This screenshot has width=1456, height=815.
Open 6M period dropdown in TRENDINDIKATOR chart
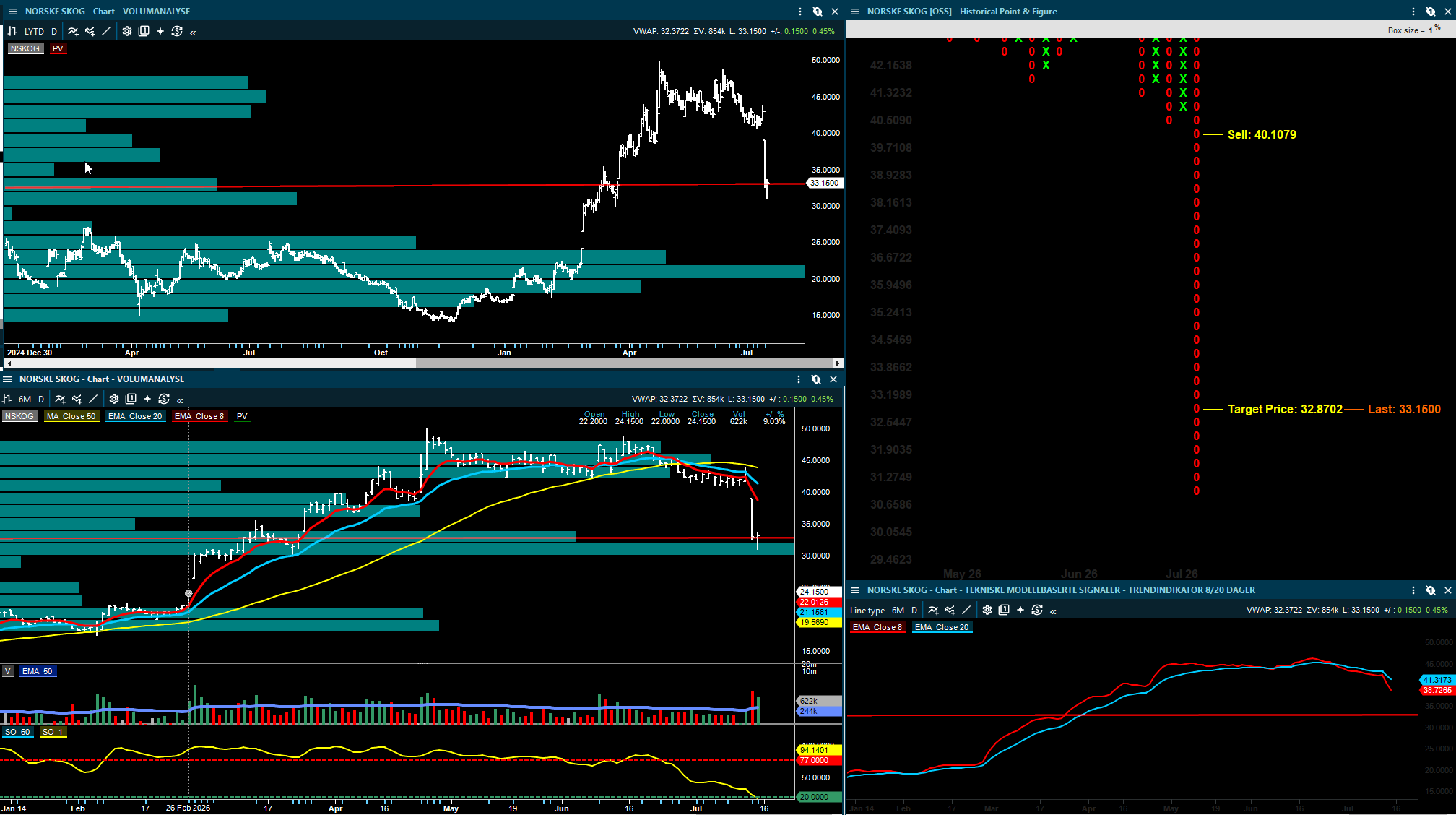(898, 611)
